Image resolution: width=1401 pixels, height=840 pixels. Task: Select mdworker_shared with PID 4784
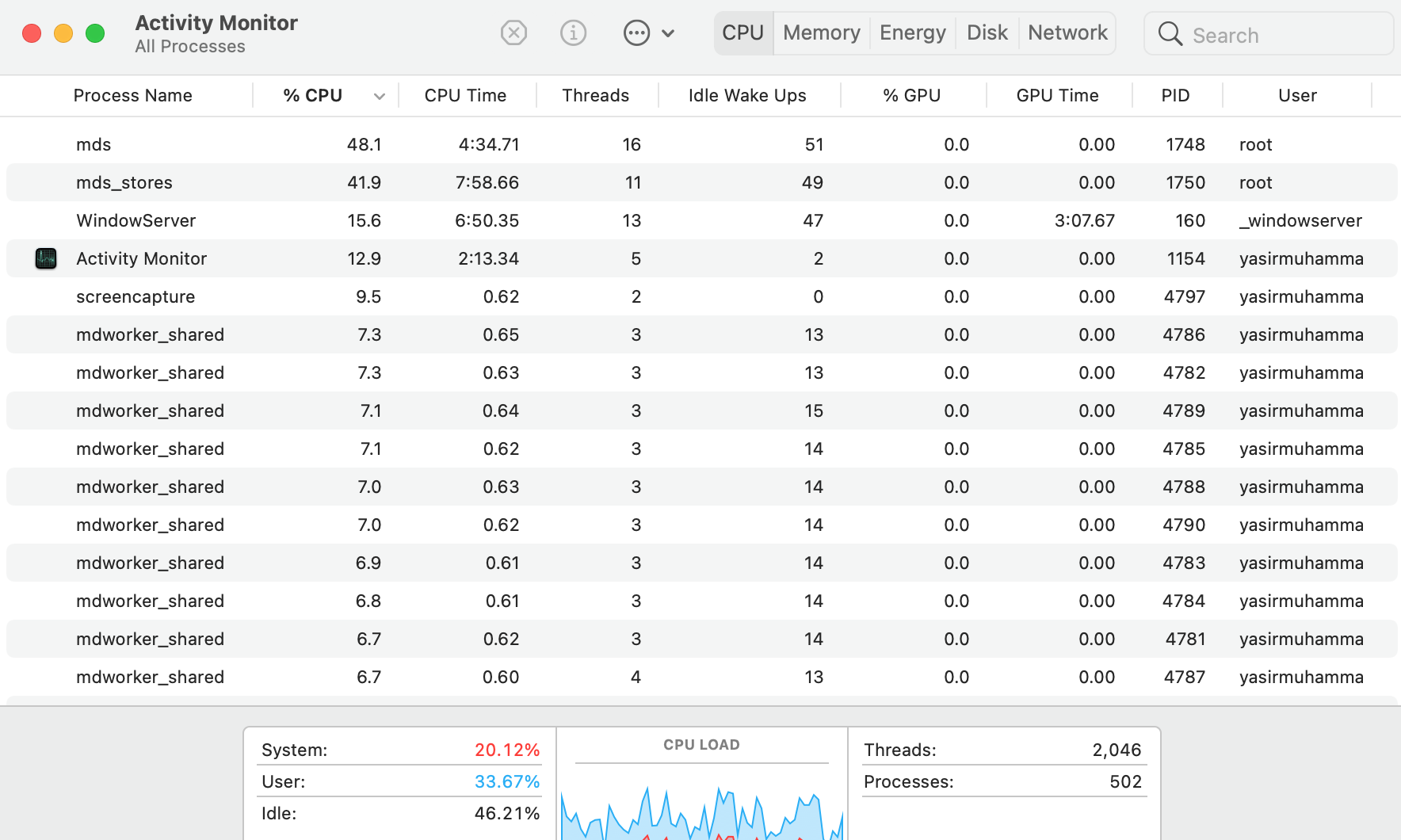pyautogui.click(x=701, y=601)
